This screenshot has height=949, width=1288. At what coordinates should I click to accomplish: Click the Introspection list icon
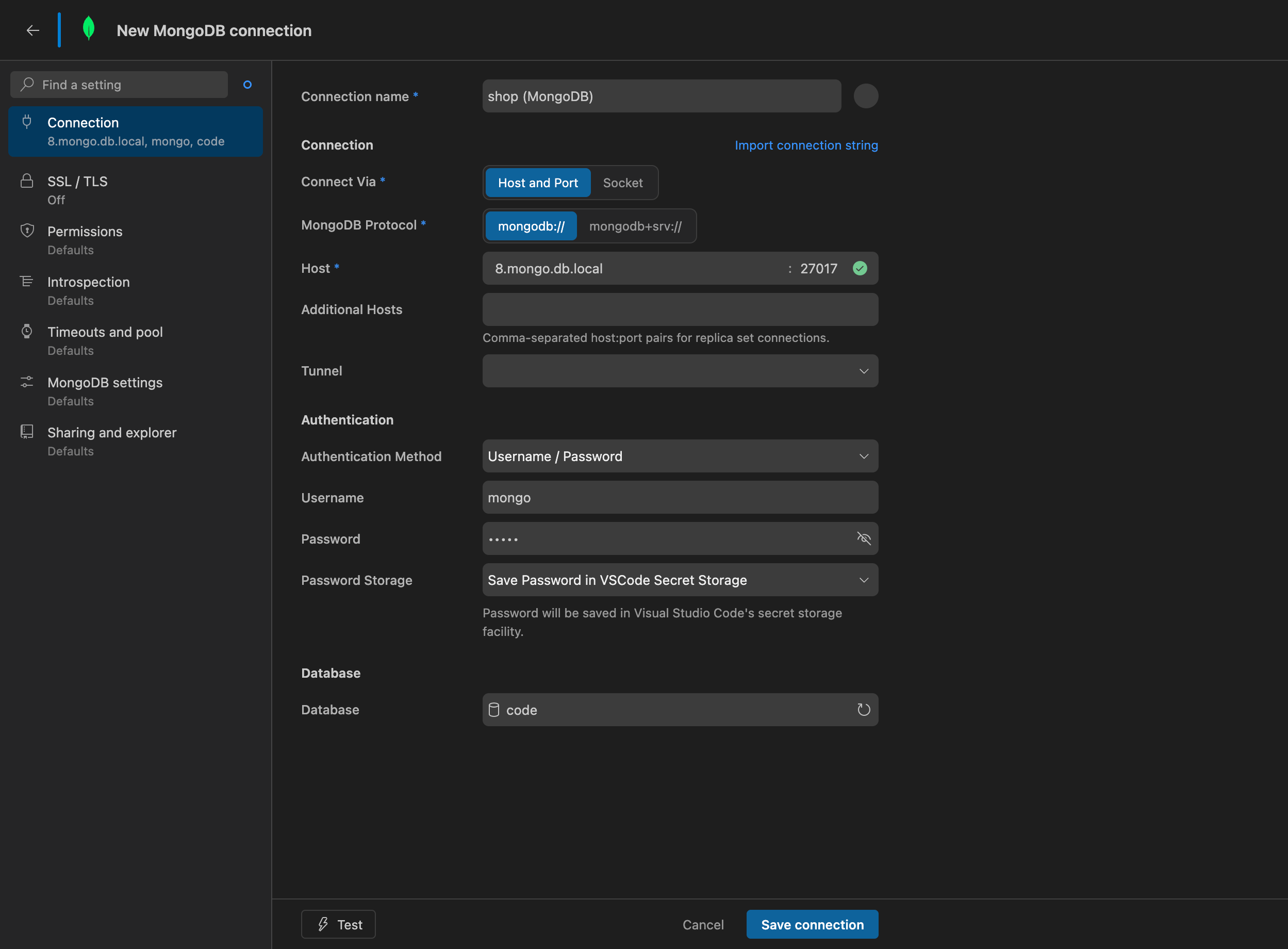point(27,282)
